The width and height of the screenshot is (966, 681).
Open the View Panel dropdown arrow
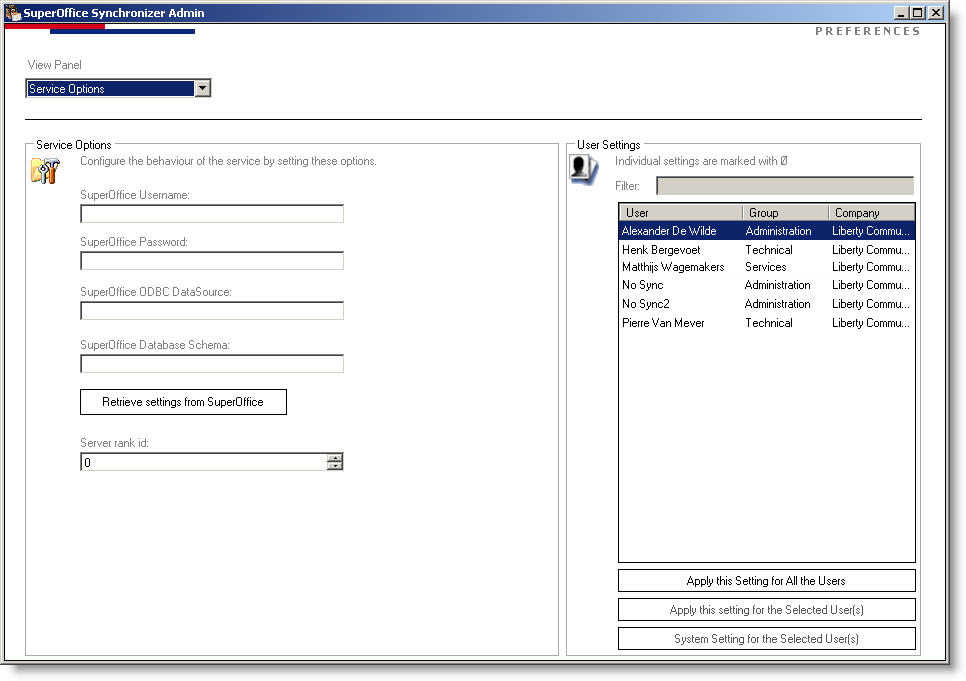click(202, 89)
